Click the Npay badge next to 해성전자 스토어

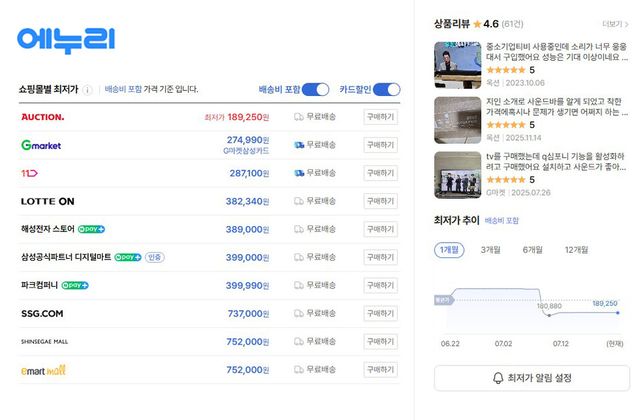91,229
